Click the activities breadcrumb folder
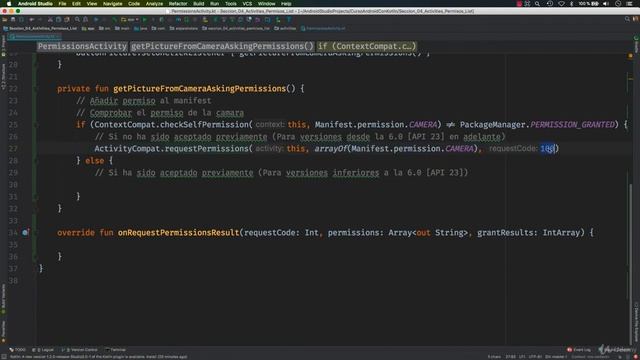Screen dimensions: 640x360 tap(285, 29)
